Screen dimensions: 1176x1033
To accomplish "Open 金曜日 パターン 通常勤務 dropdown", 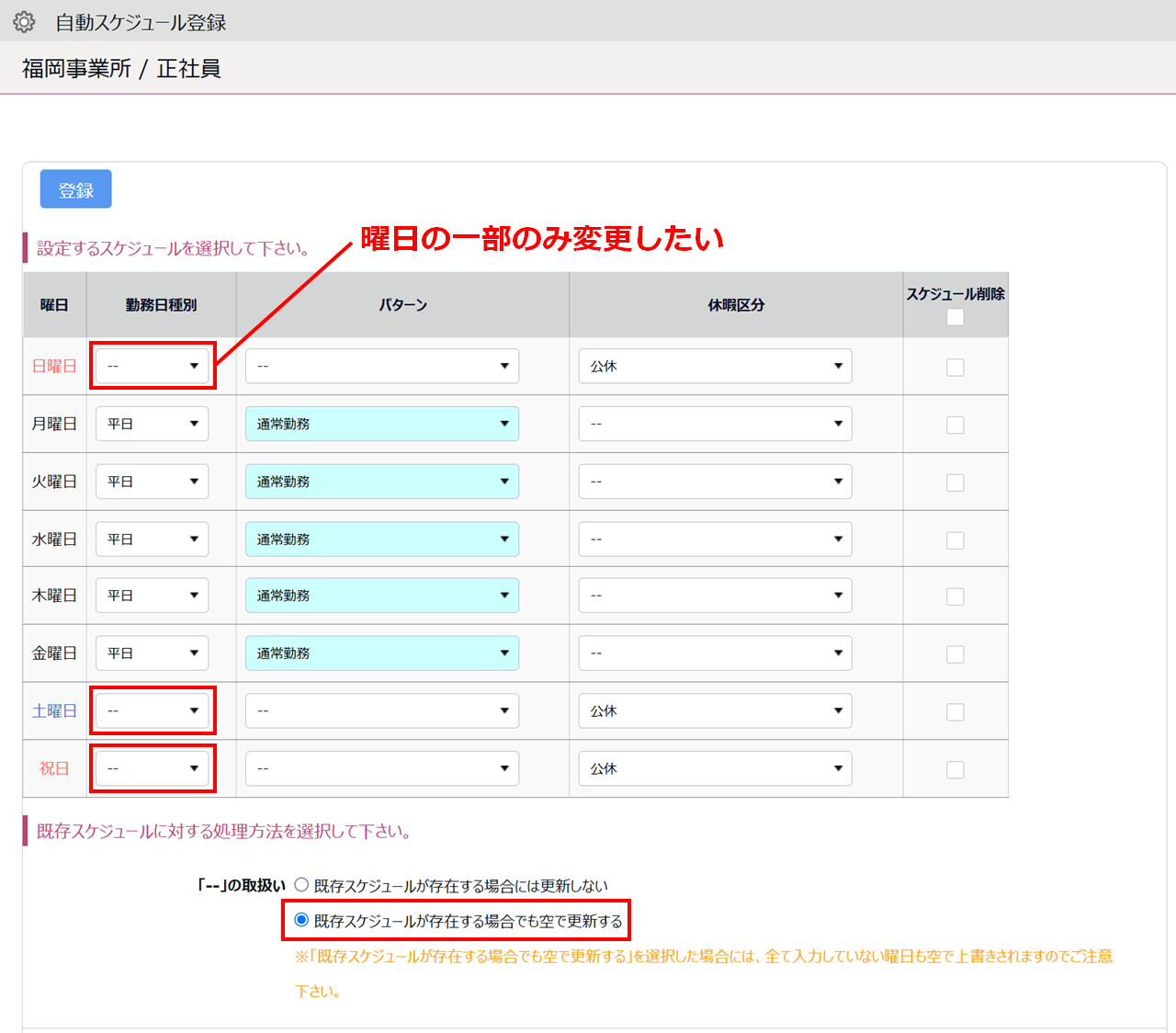I will pos(382,653).
